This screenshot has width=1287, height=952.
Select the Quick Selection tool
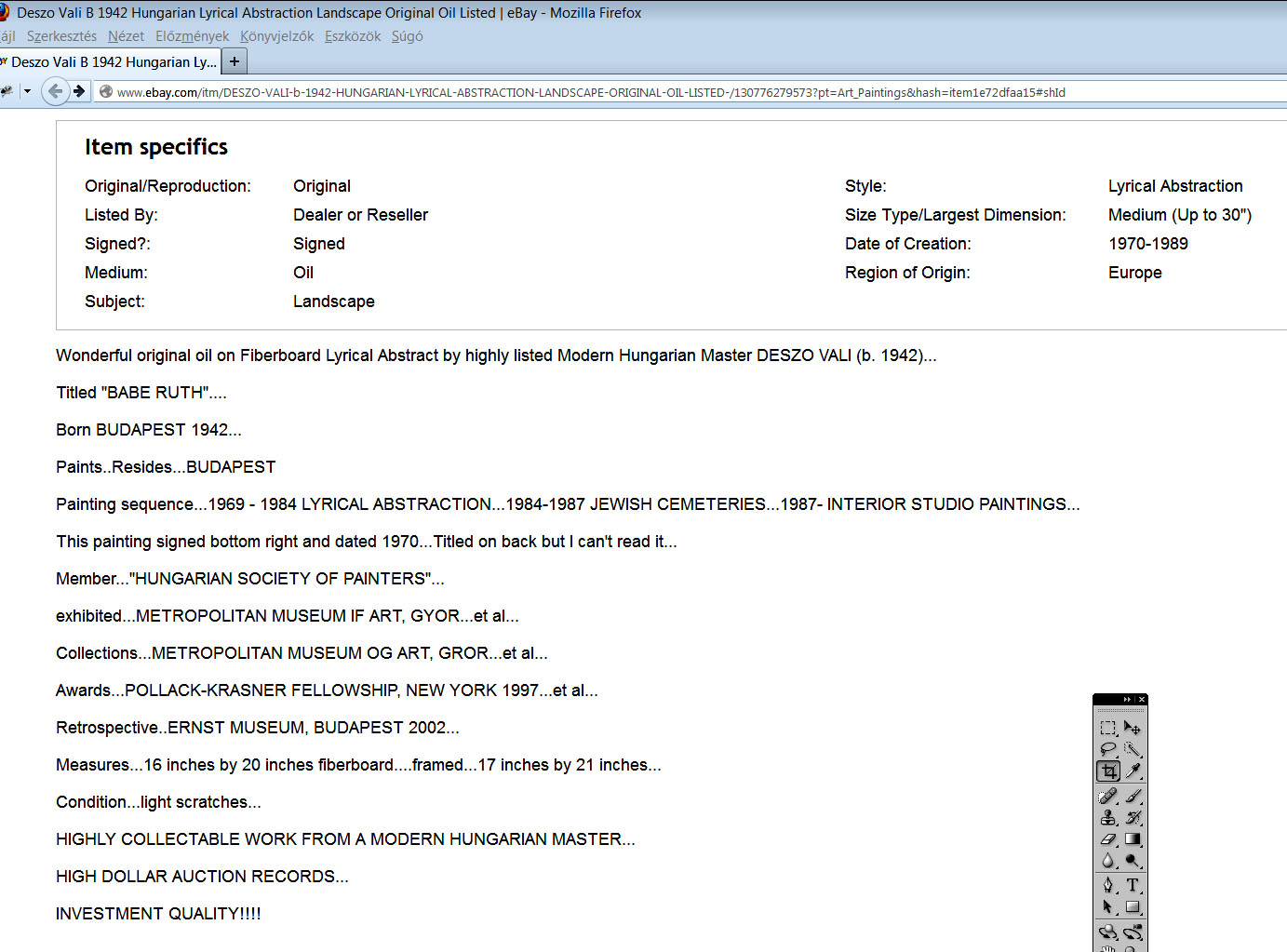[1133, 749]
